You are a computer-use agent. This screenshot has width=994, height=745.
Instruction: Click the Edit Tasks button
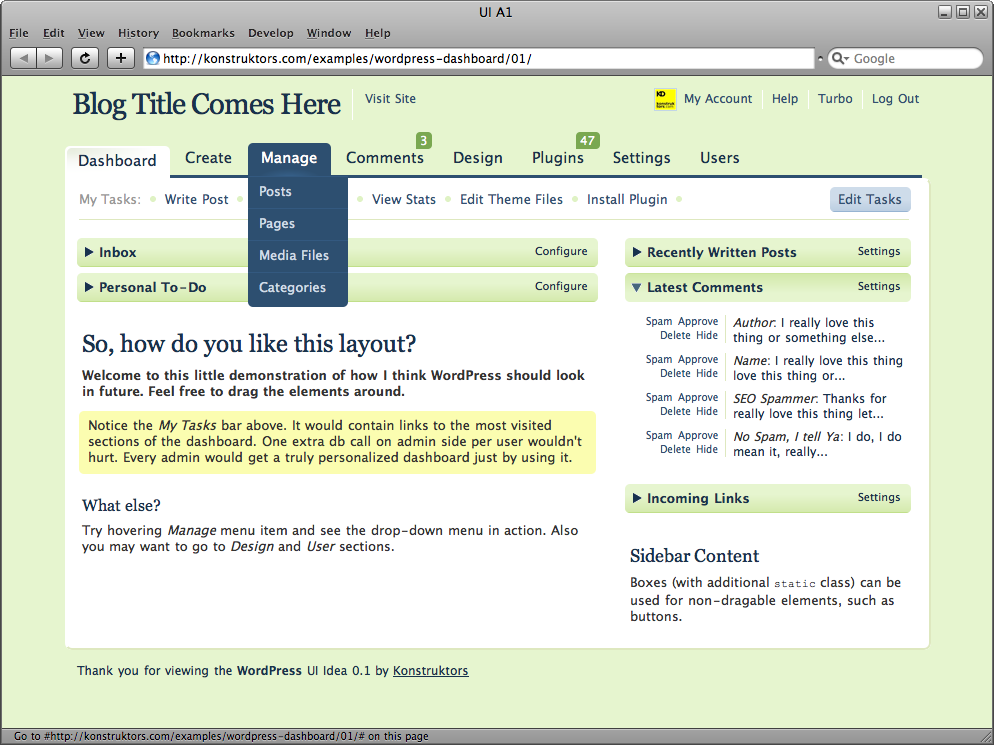870,199
